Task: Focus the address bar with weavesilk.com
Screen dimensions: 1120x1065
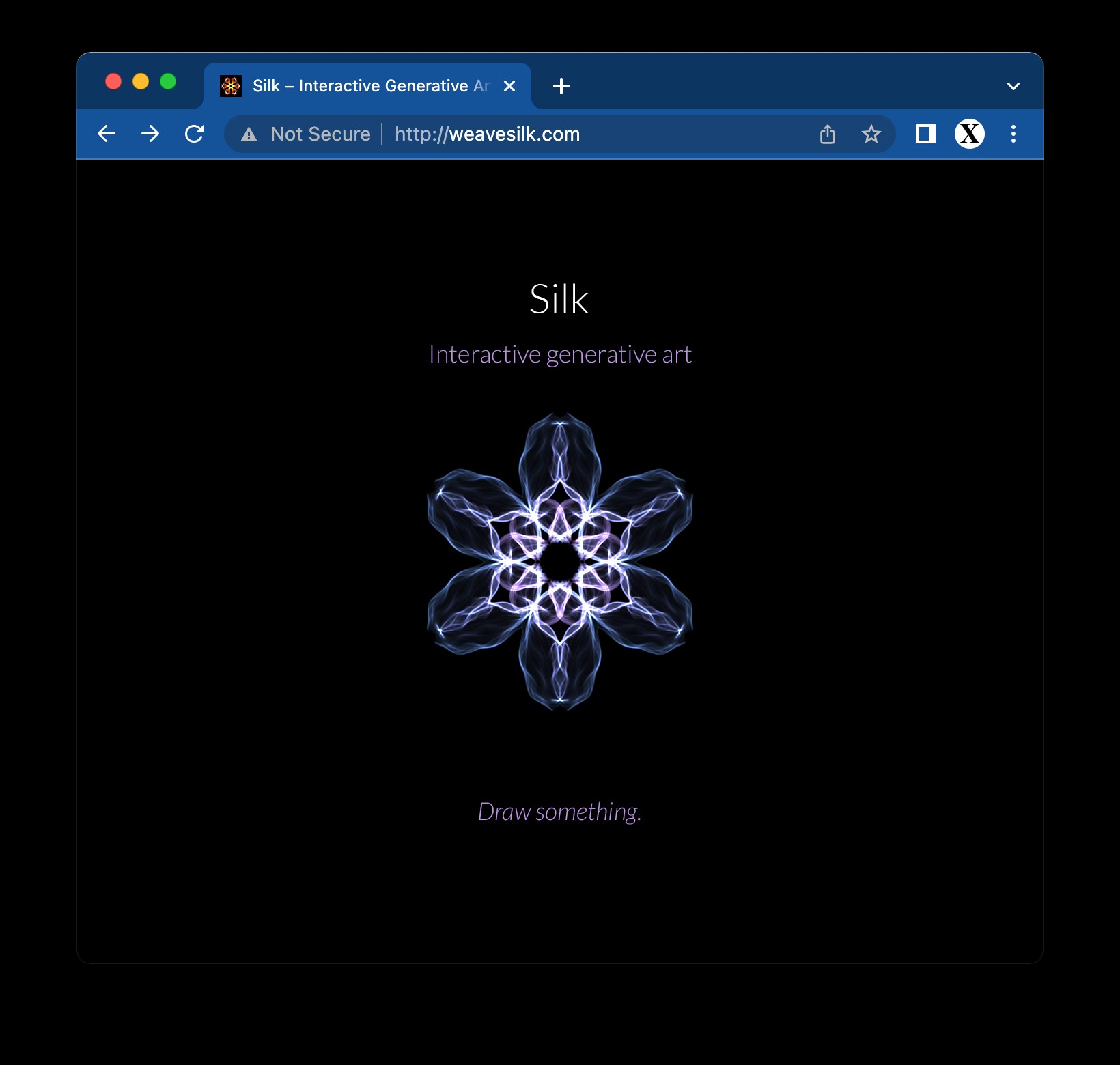Action: tap(560, 134)
